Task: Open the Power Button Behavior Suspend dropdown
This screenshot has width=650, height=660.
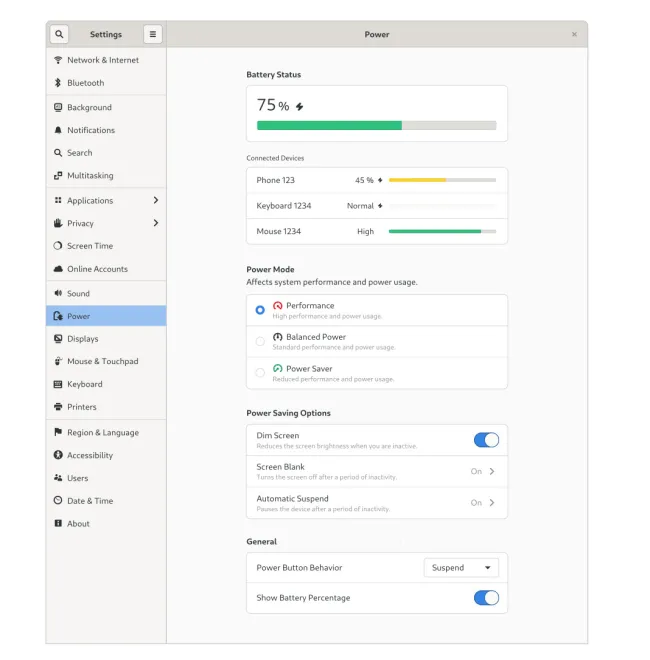Action: 461,568
